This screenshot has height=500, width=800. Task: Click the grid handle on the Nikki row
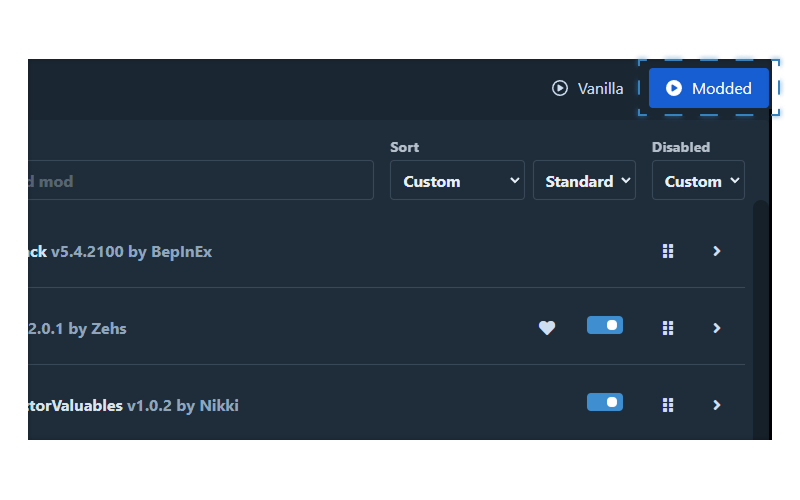[x=668, y=405]
